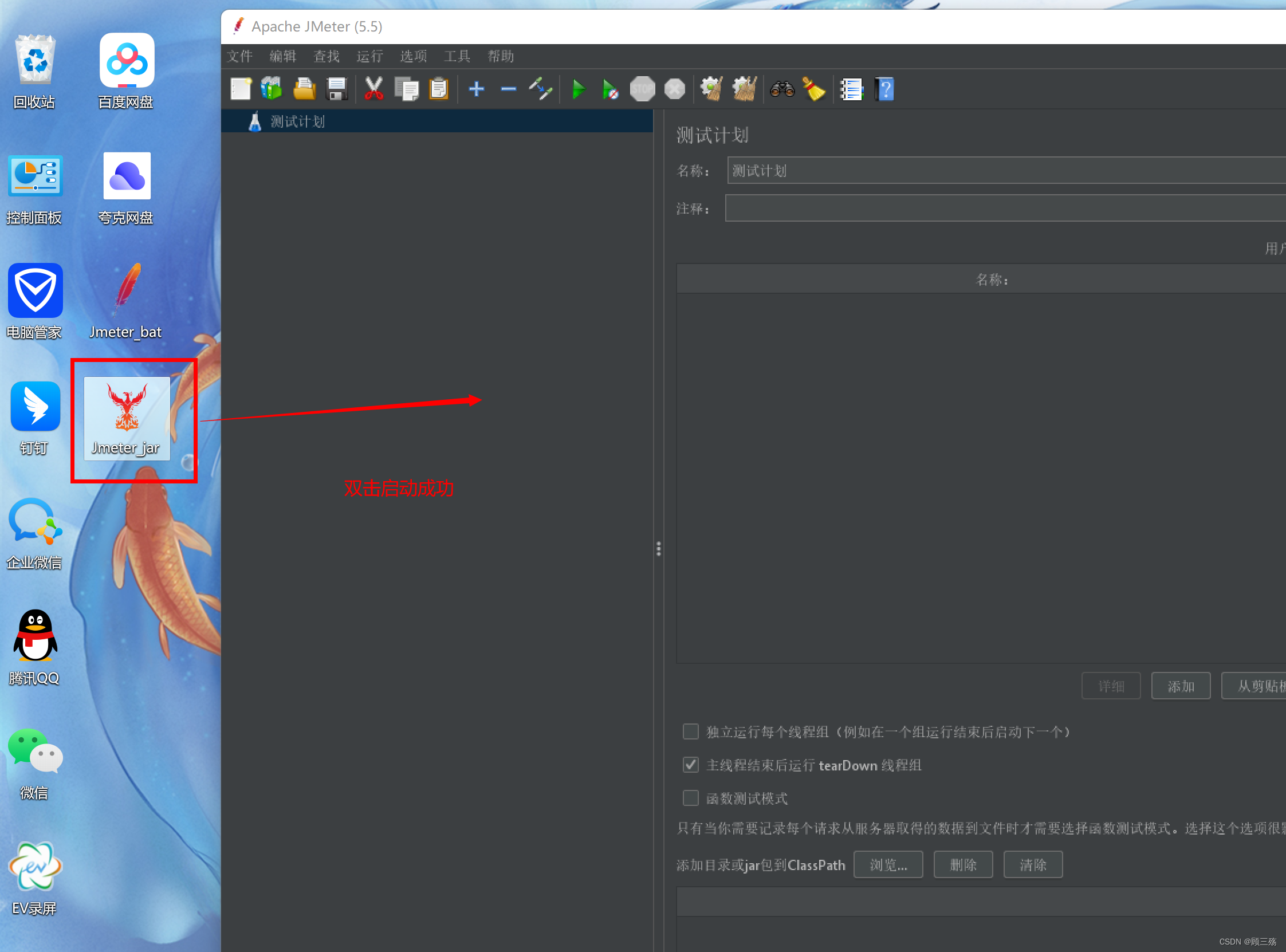Click the Save floppy disk icon
This screenshot has width=1286, height=952.
click(x=336, y=89)
